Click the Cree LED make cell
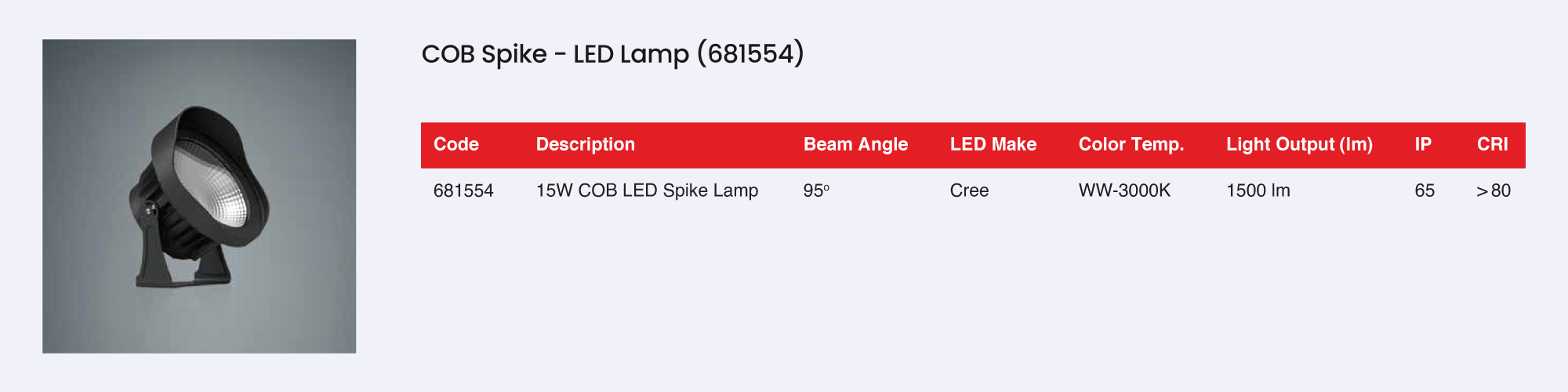 (969, 191)
